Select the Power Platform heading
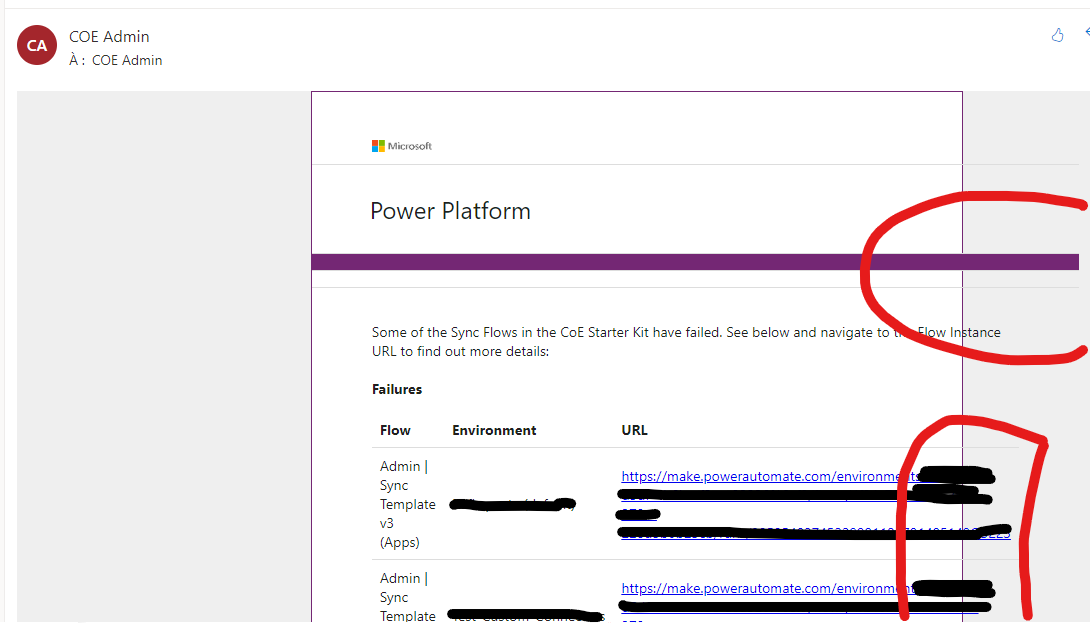Image resolution: width=1090 pixels, height=623 pixels. (450, 211)
